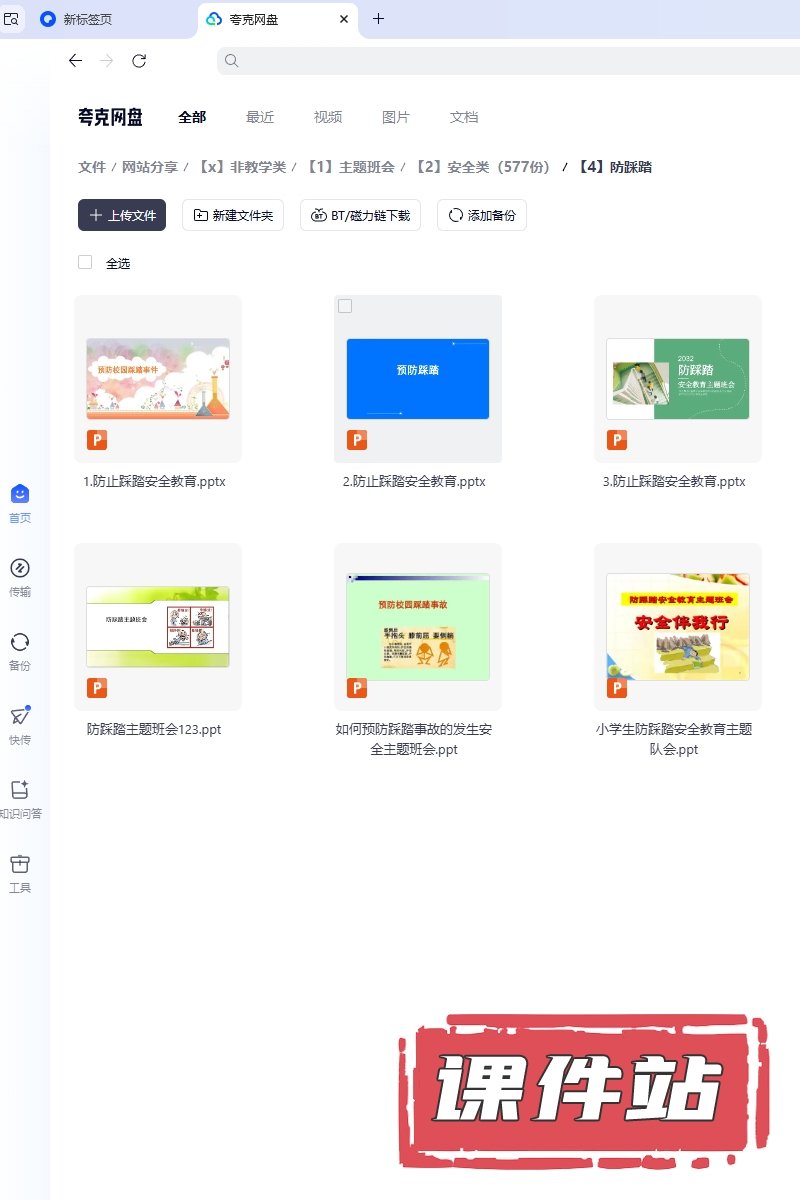Open the 快传 quick send sidebar icon
Image resolution: width=800 pixels, height=1200 pixels.
20,717
